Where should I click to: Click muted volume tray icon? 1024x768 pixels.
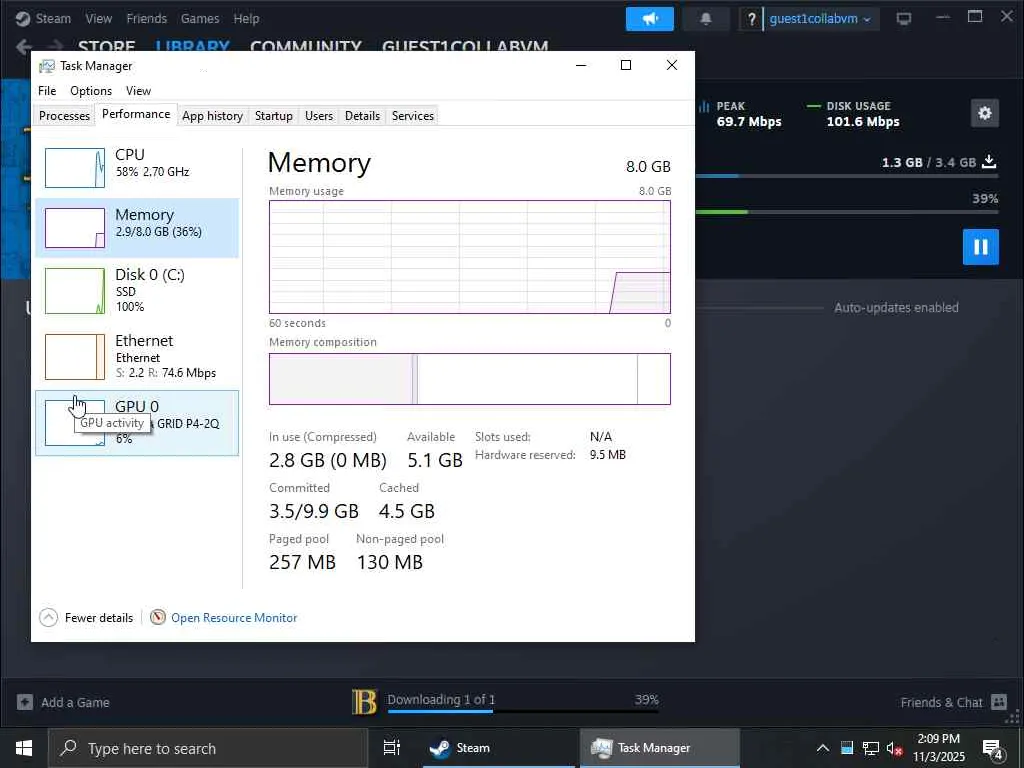[x=895, y=748]
